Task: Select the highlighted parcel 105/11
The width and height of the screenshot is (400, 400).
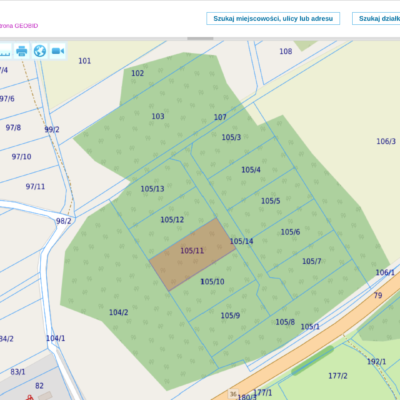Action: 192,254
